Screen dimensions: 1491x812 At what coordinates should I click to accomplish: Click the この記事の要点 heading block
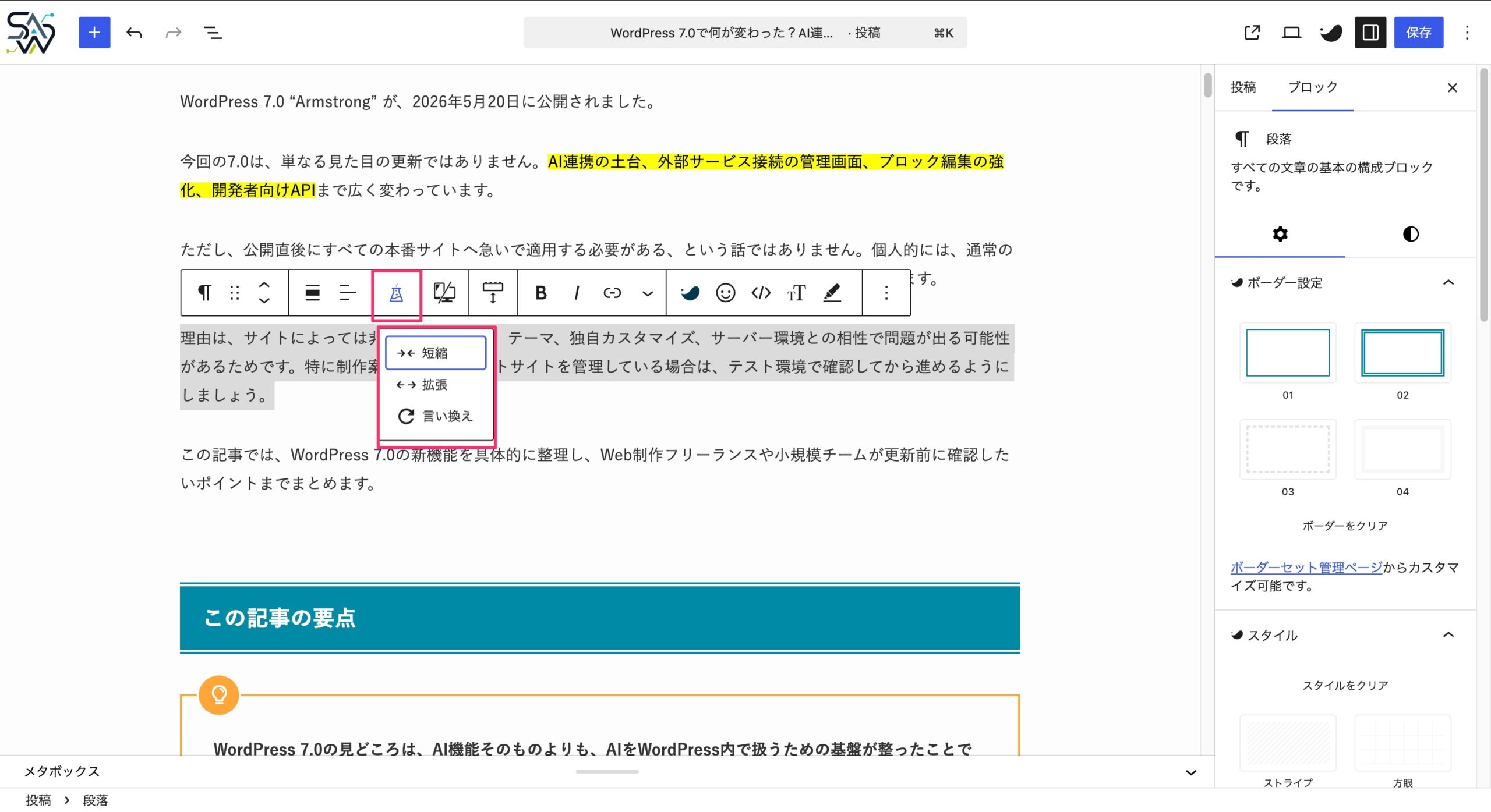[x=600, y=618]
